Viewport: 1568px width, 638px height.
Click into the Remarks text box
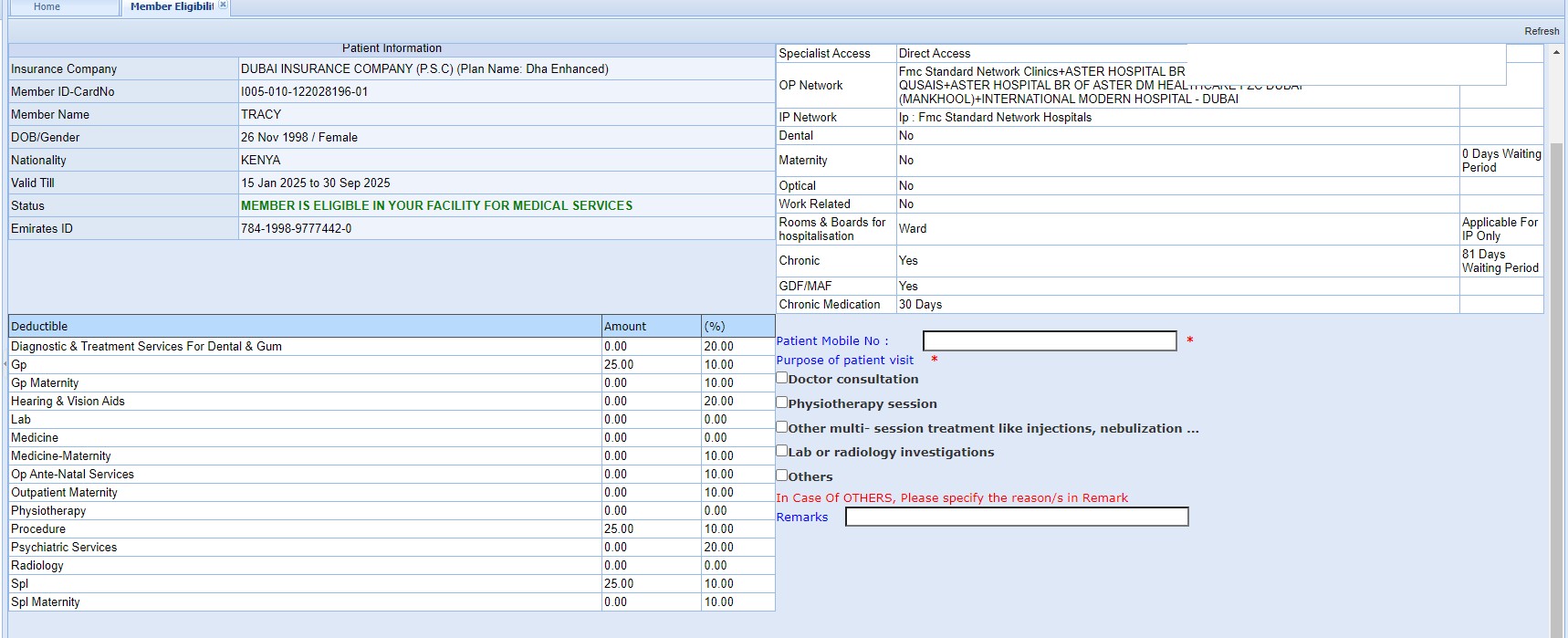click(1016, 518)
